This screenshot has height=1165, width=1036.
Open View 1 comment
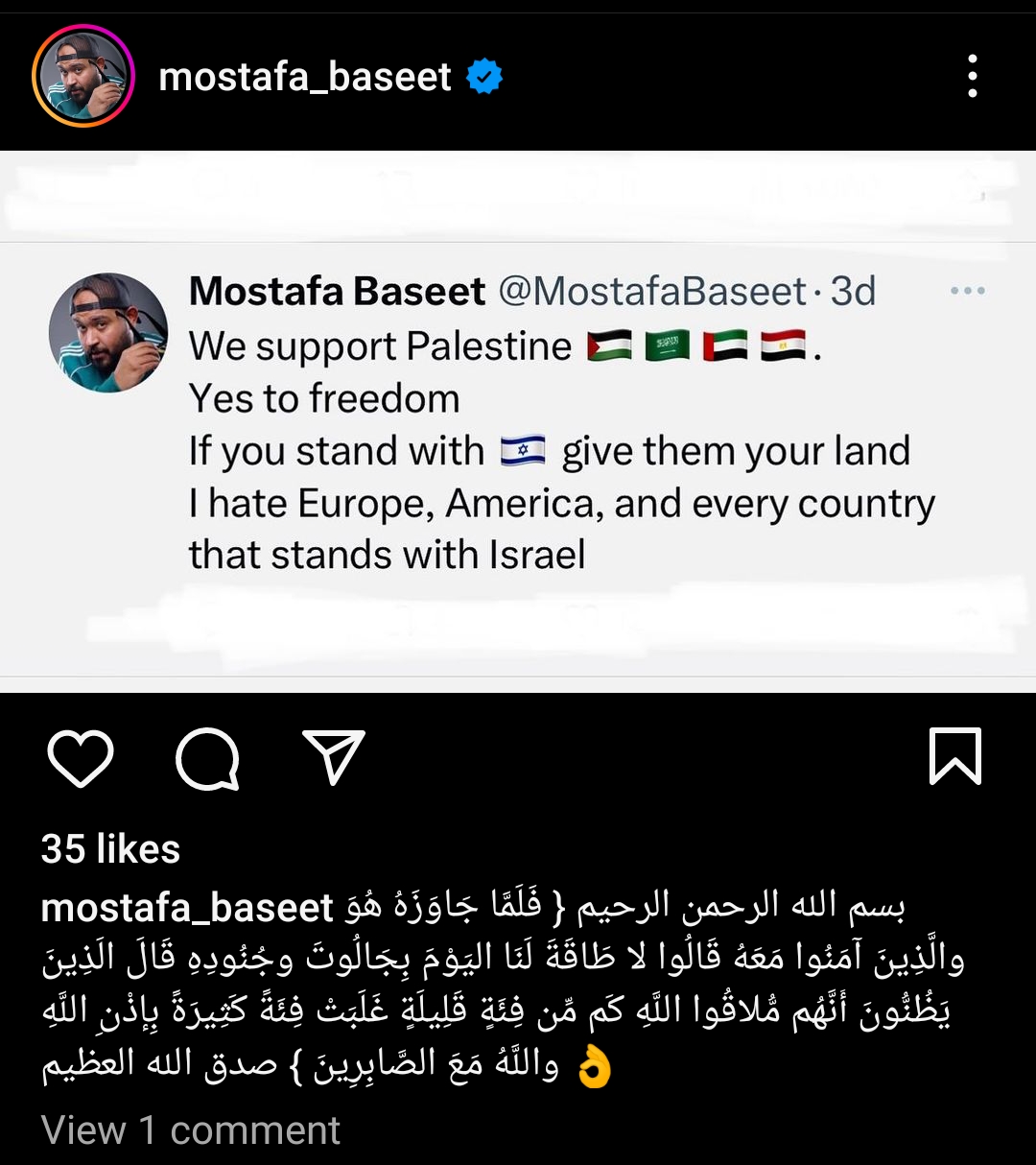(x=190, y=1130)
